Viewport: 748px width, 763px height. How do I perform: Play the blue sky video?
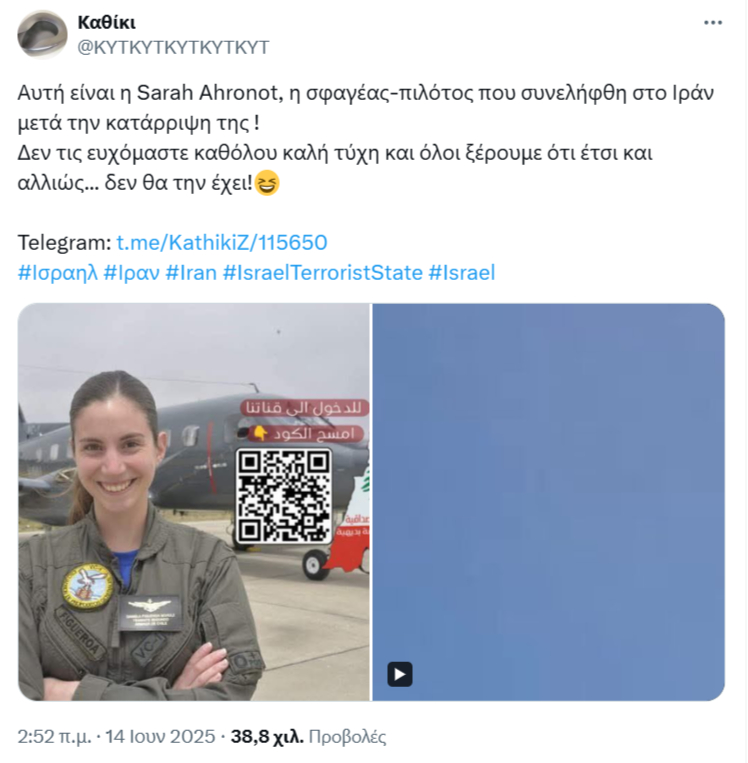pos(400,674)
